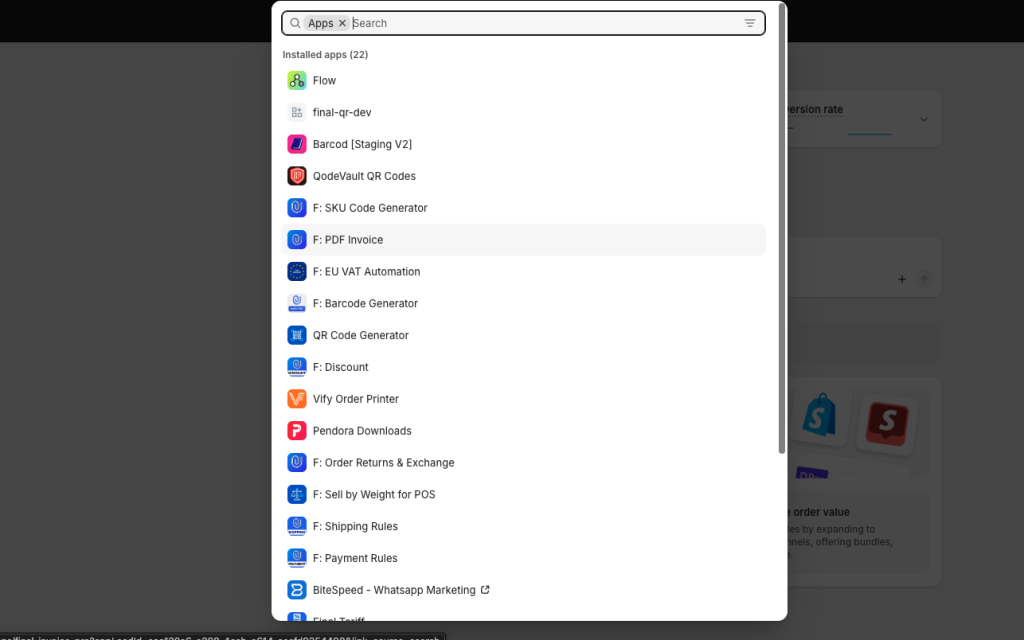The image size is (1024, 640).
Task: Click the F: Sell by Weight icon
Action: (x=297, y=494)
